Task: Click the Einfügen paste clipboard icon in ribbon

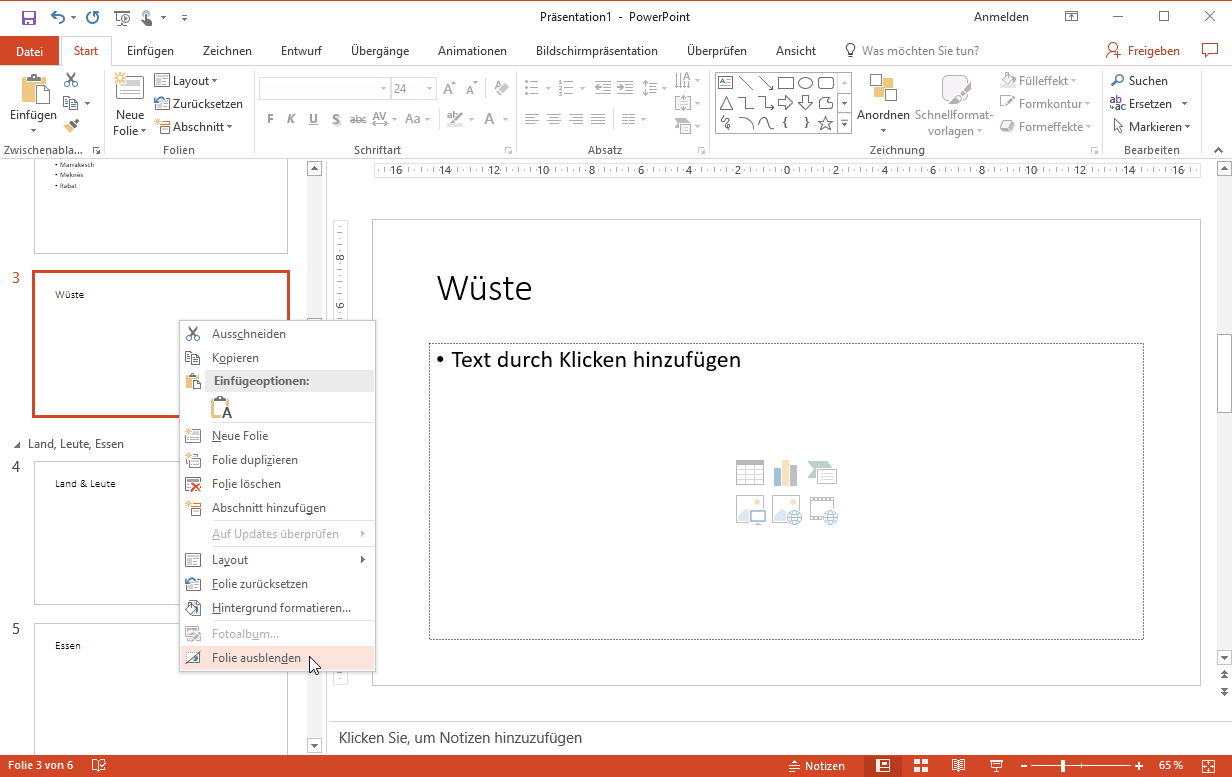Action: pyautogui.click(x=34, y=90)
